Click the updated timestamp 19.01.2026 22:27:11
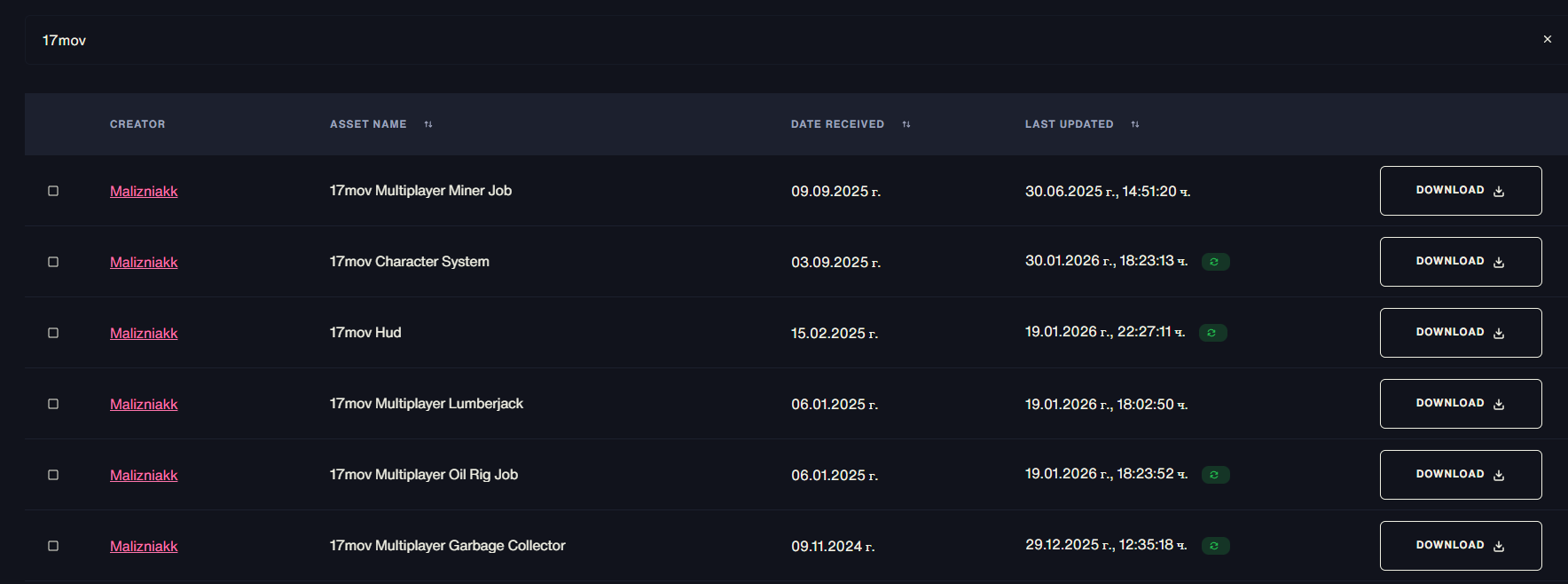 click(1105, 332)
